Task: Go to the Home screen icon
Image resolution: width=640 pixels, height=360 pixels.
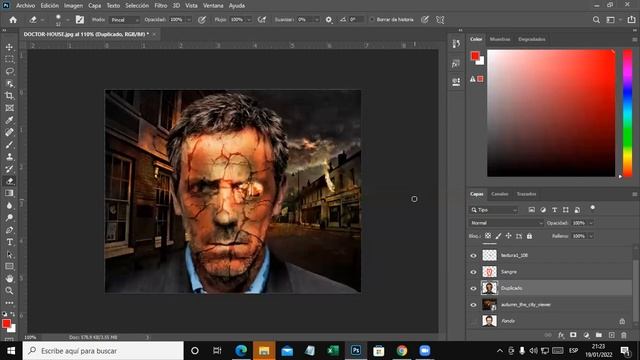Action: [13, 20]
